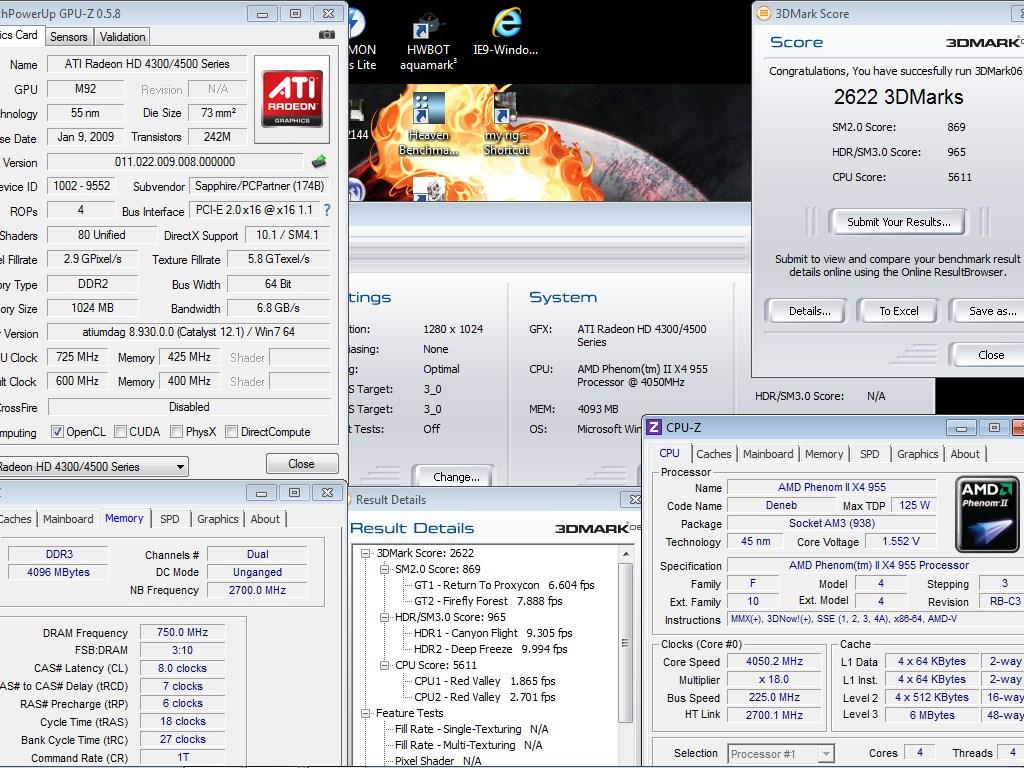Viewport: 1024px width, 768px height.
Task: Open the Radeon HD 4300/4500 Series dropdown
Action: 93,466
